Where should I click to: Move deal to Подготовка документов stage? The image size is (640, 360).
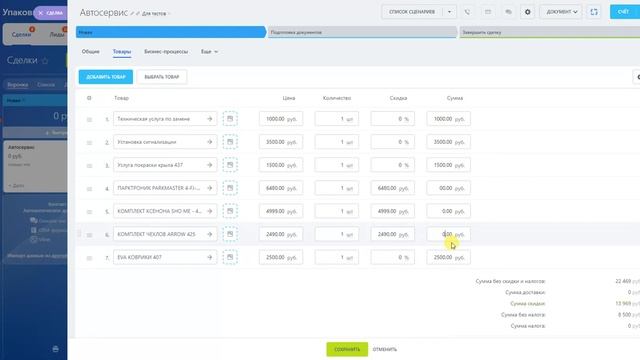362,32
